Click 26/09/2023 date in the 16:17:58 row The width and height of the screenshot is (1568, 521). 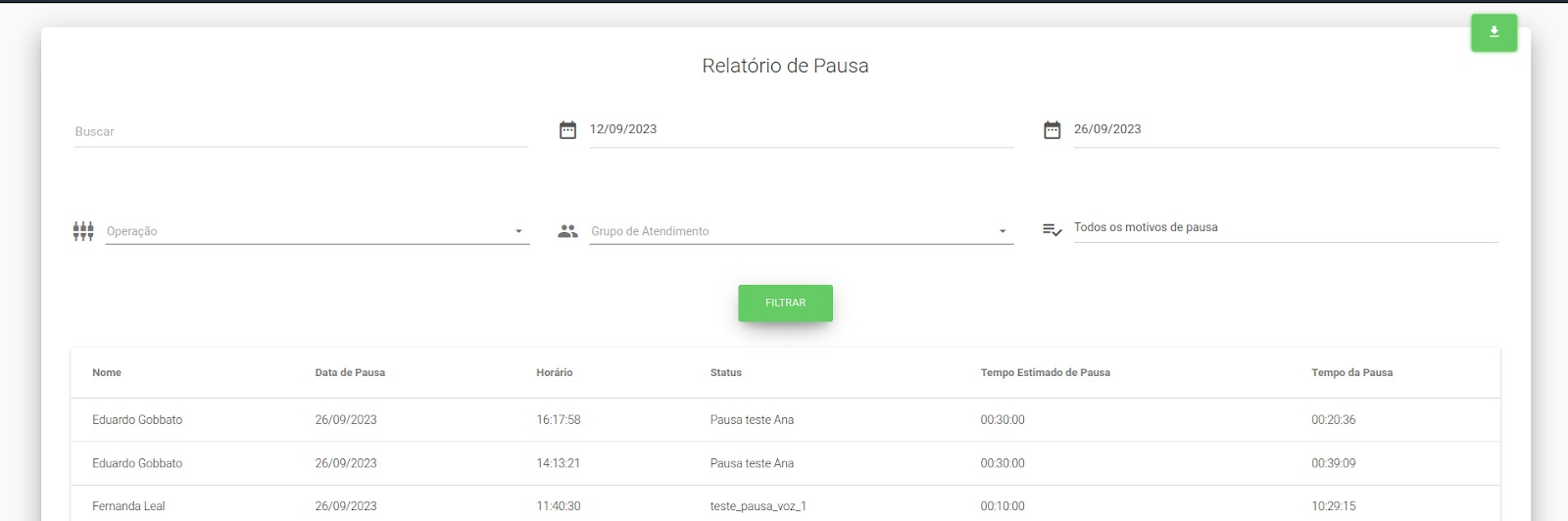click(x=346, y=420)
